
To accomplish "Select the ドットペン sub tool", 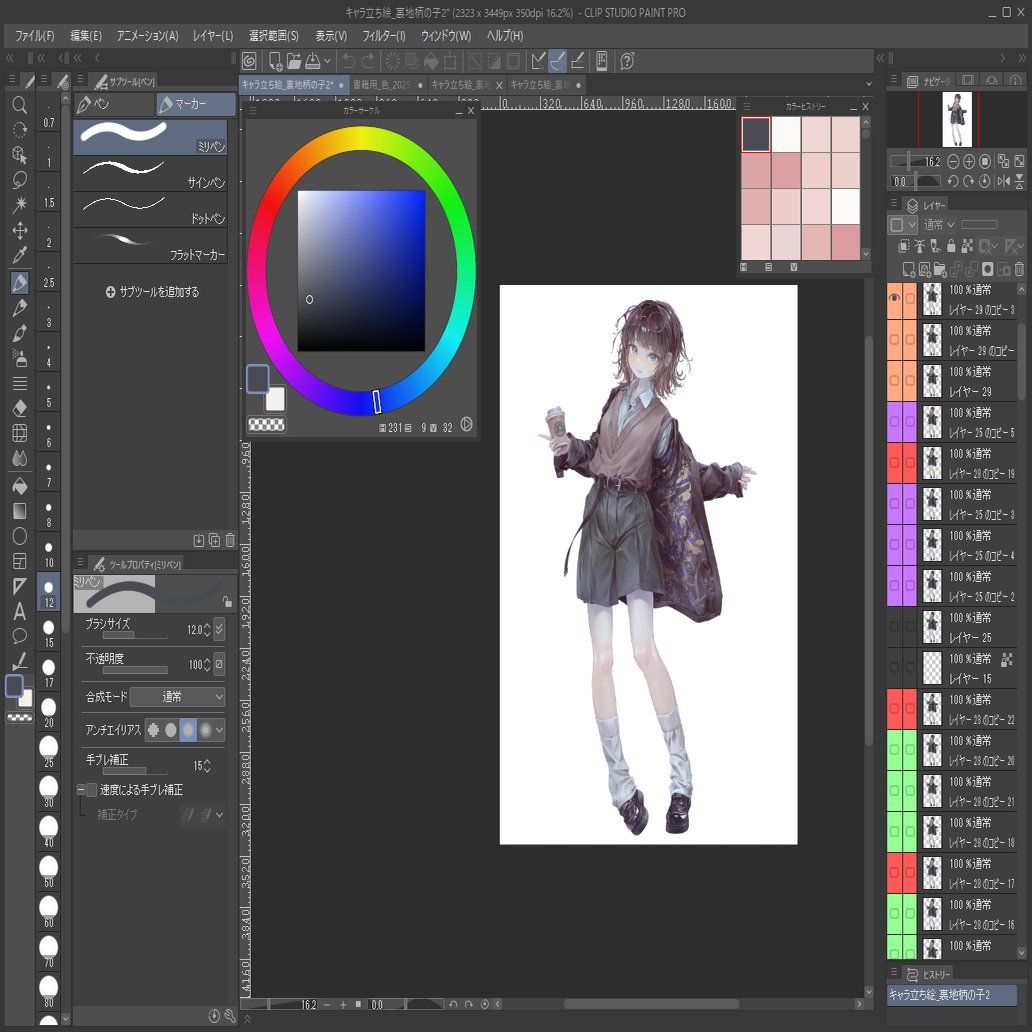I will [150, 210].
